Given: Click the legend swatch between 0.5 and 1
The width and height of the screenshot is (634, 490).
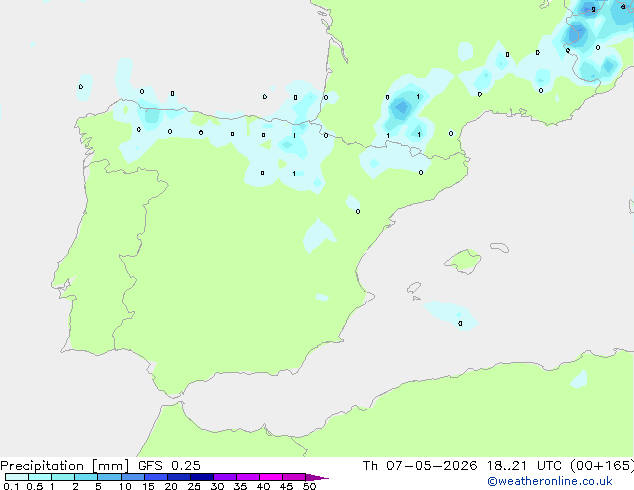Looking at the screenshot, I should click(x=40, y=477).
